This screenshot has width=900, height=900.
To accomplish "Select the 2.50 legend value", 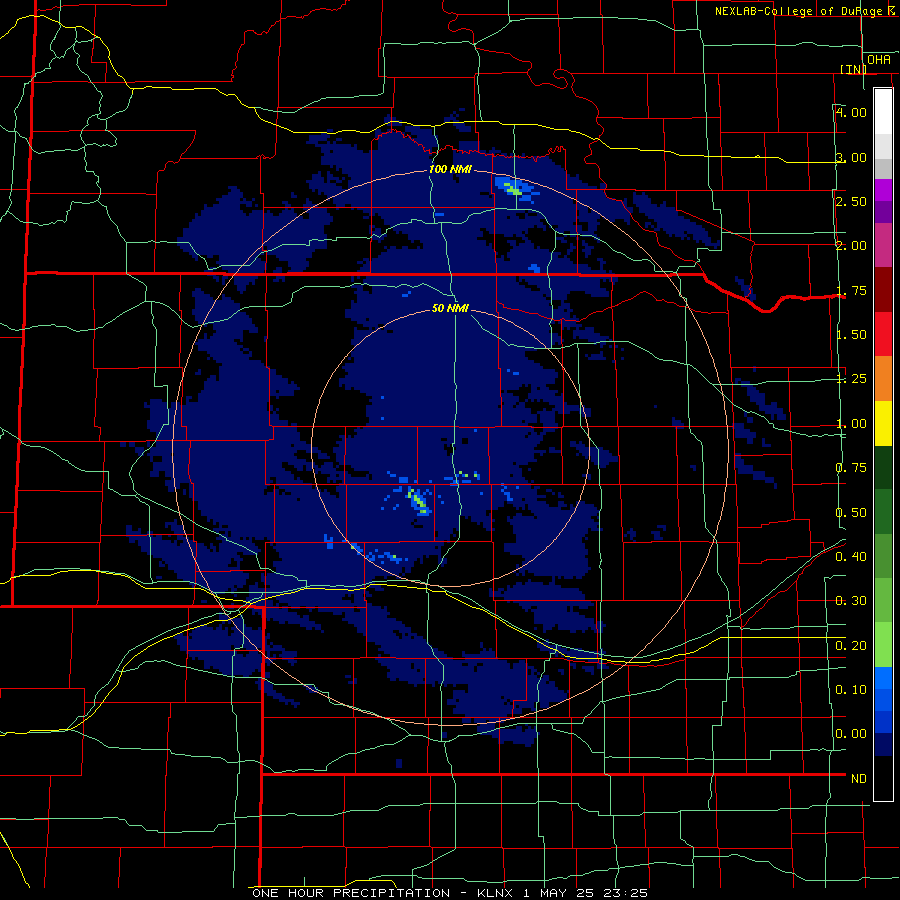I will click(x=851, y=201).
